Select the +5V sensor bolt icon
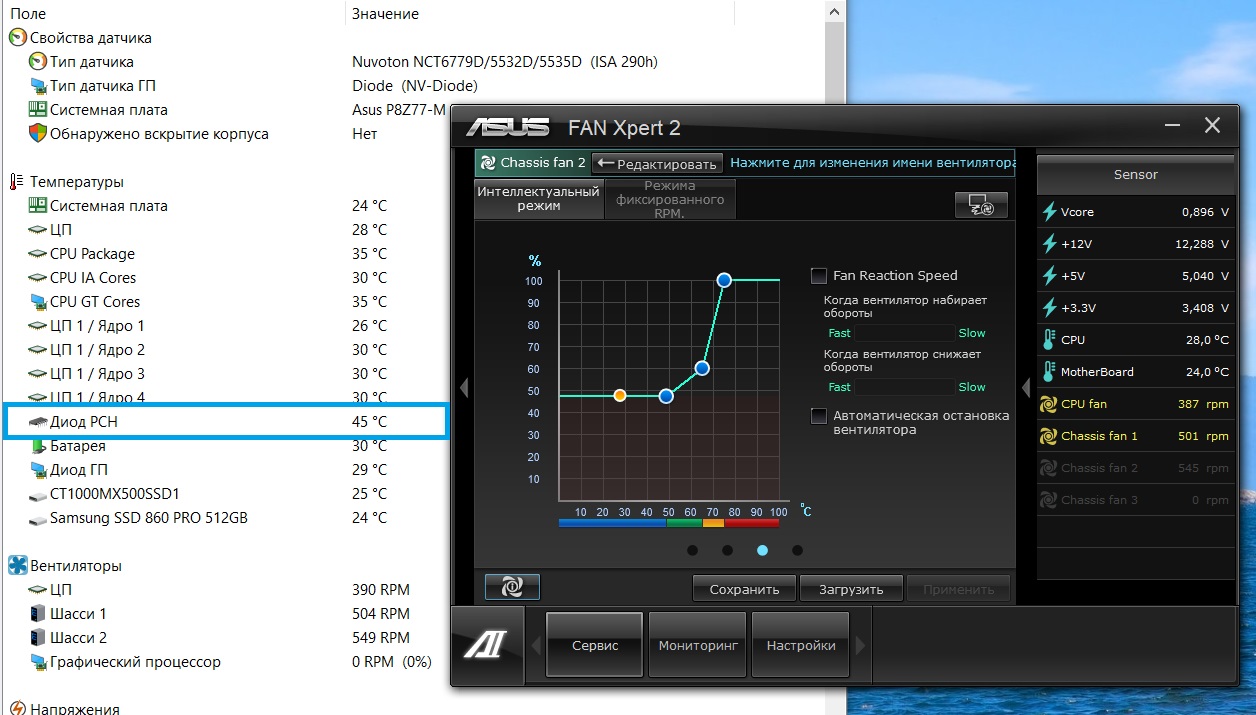This screenshot has width=1256, height=715. click(x=1049, y=276)
